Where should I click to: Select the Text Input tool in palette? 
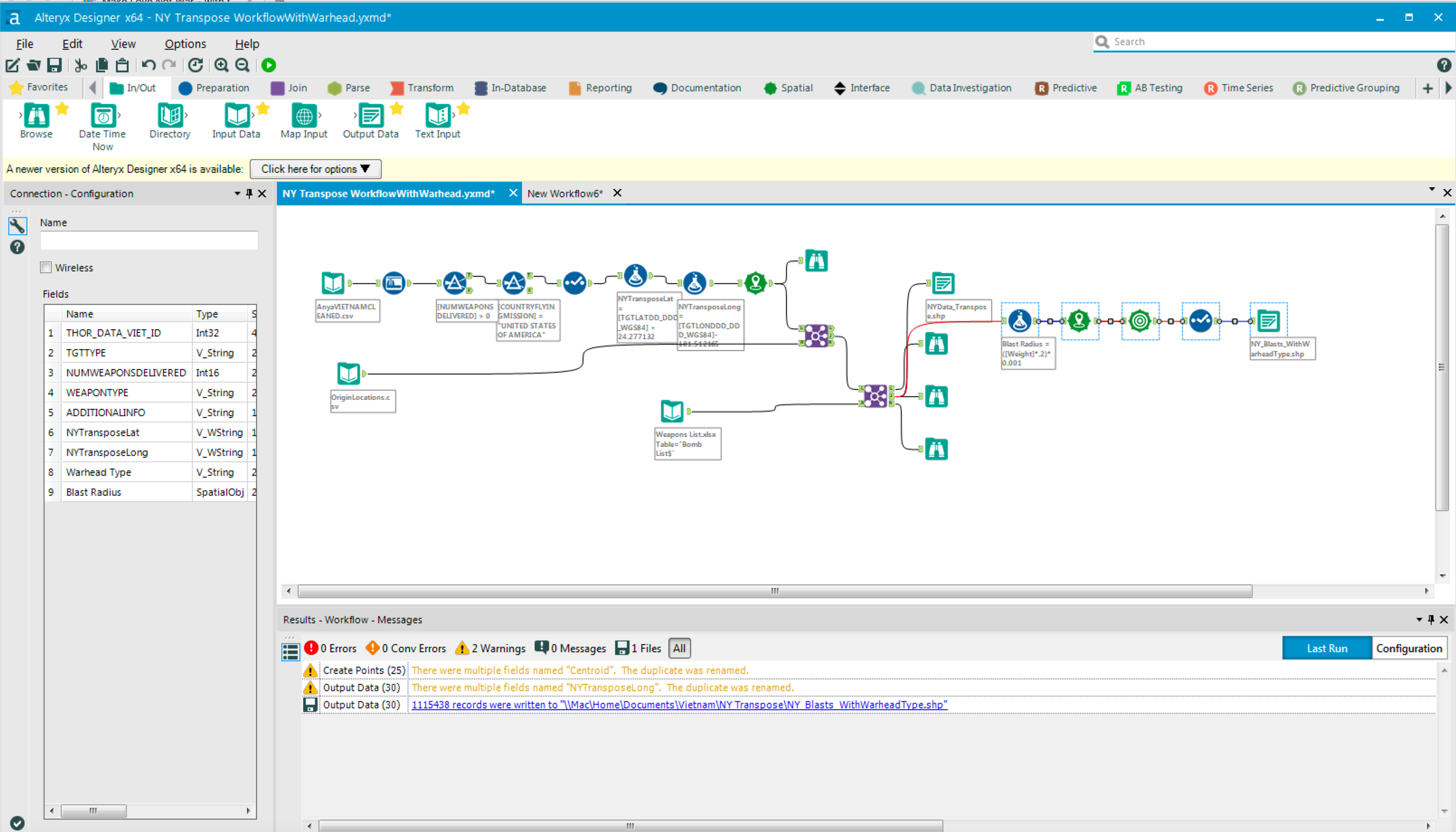point(438,120)
